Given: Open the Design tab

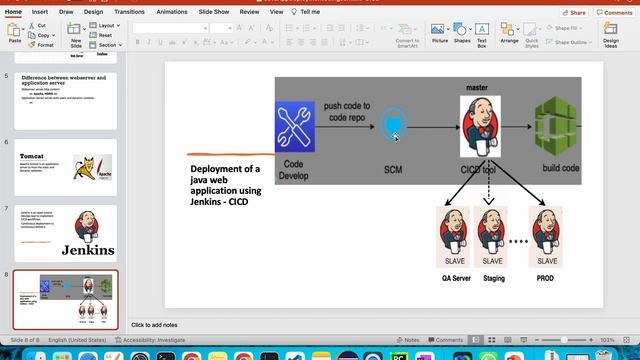Looking at the screenshot, I should (93, 12).
